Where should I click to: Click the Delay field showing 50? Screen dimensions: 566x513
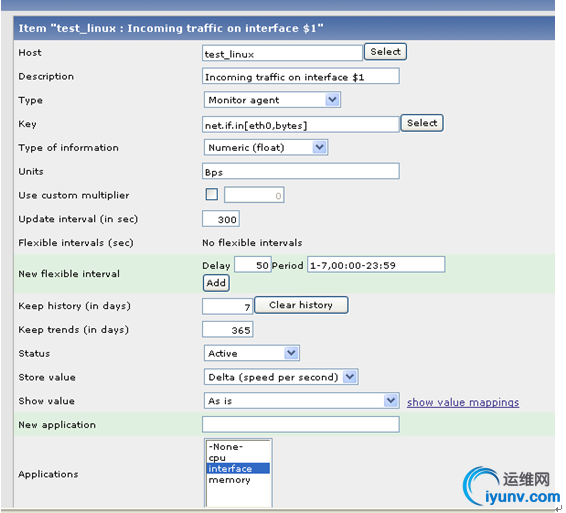click(252, 265)
